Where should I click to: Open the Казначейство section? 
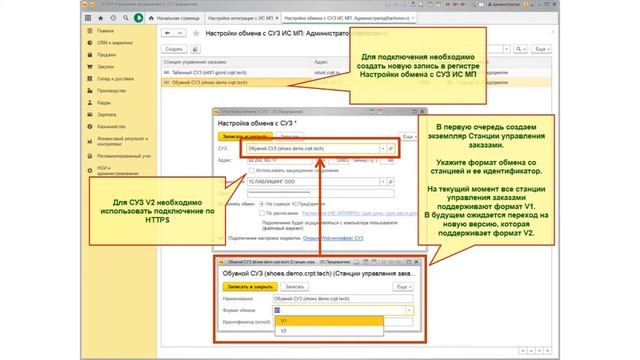[x=111, y=127]
